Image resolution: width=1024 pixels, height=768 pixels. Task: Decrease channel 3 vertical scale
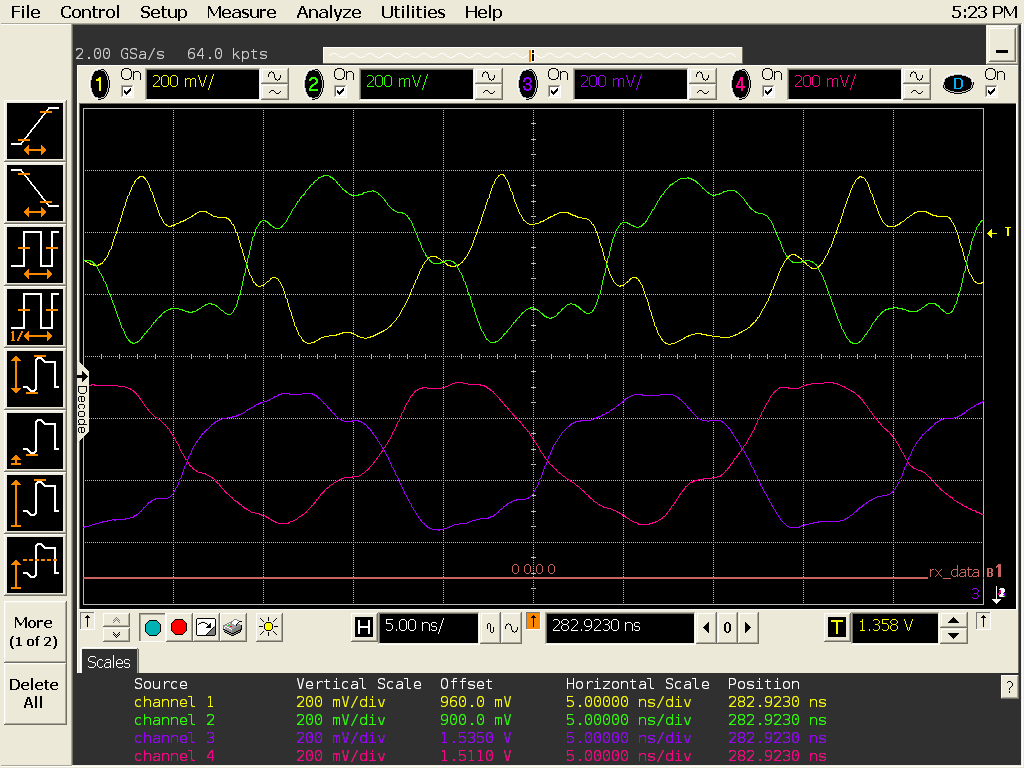point(702,92)
